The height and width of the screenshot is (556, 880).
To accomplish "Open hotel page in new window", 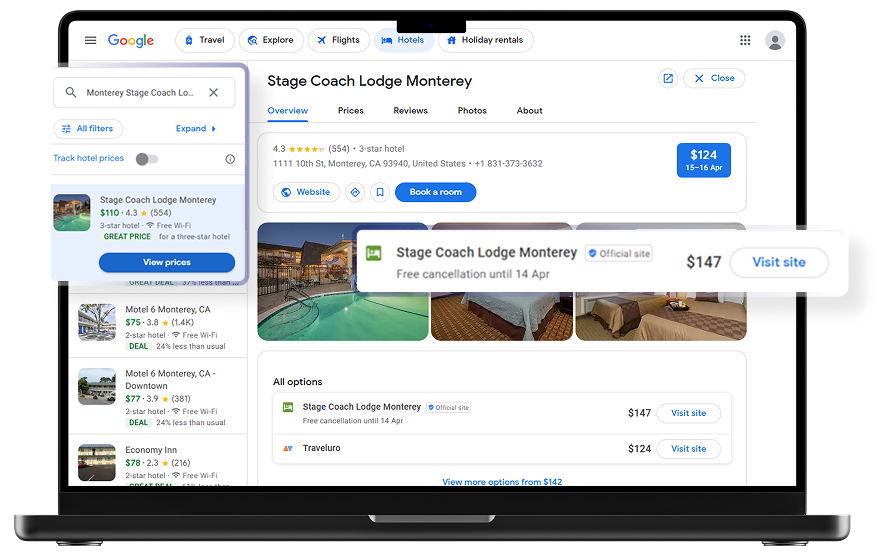I will pos(668,79).
